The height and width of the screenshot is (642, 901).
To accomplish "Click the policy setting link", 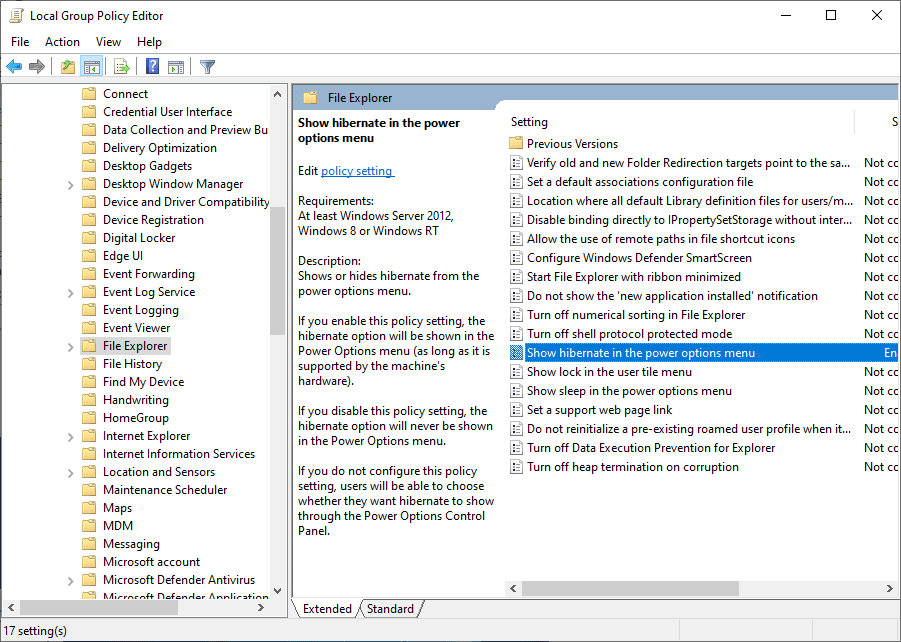I will click(x=357, y=171).
